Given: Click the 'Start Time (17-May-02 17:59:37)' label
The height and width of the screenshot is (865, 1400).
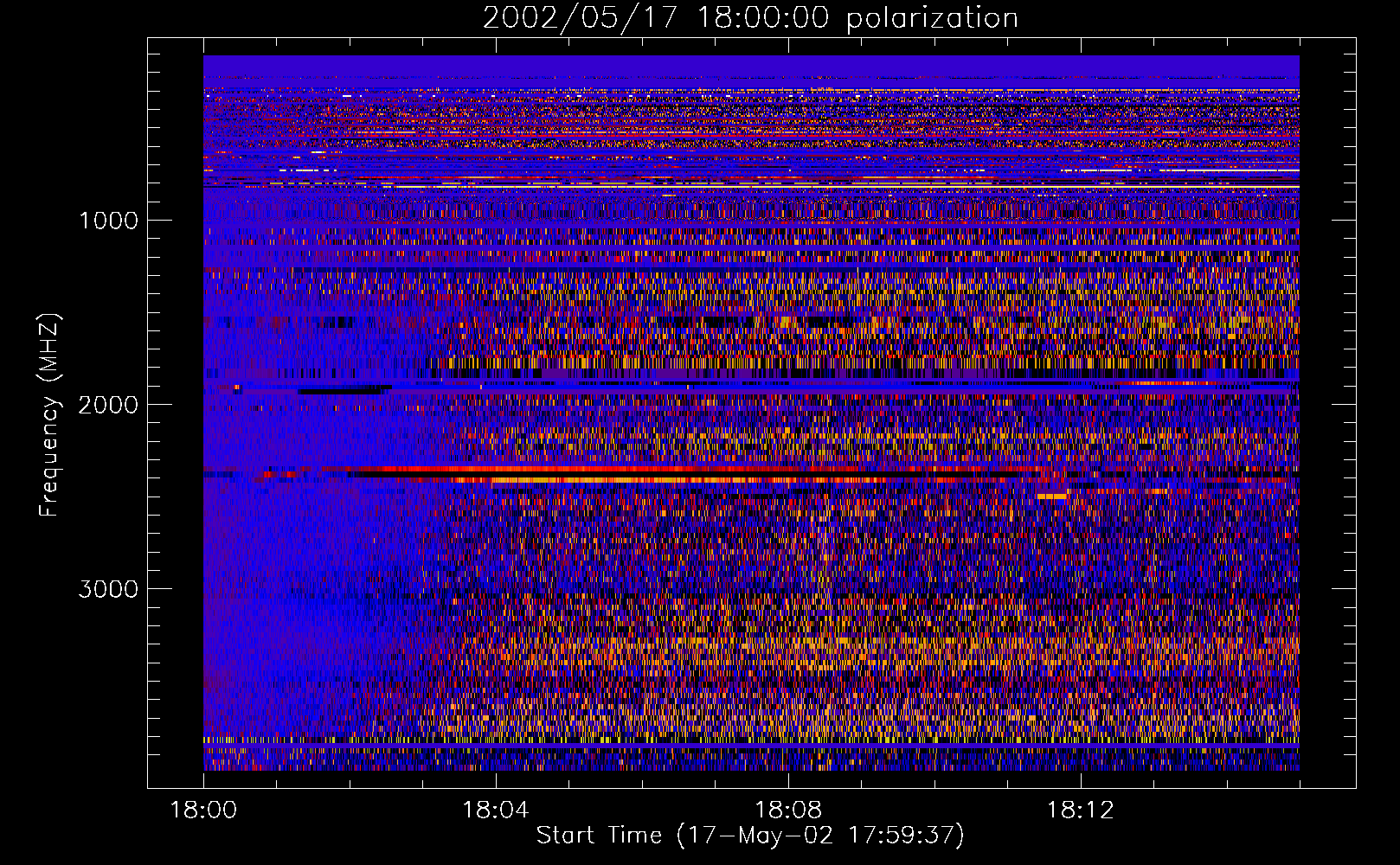Looking at the screenshot, I should point(750,836).
